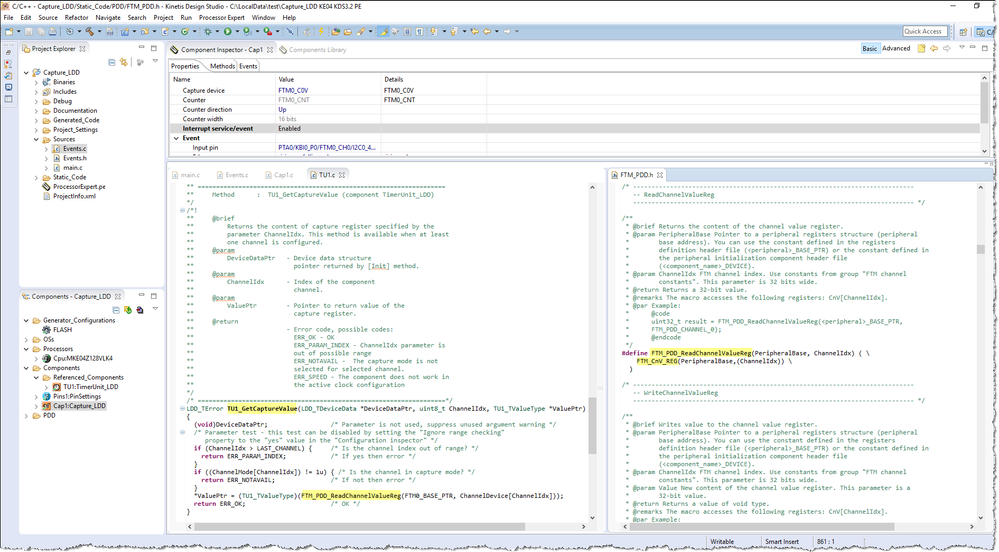999x552 pixels.
Task: Click the Counter direction Up value
Action: click(282, 110)
